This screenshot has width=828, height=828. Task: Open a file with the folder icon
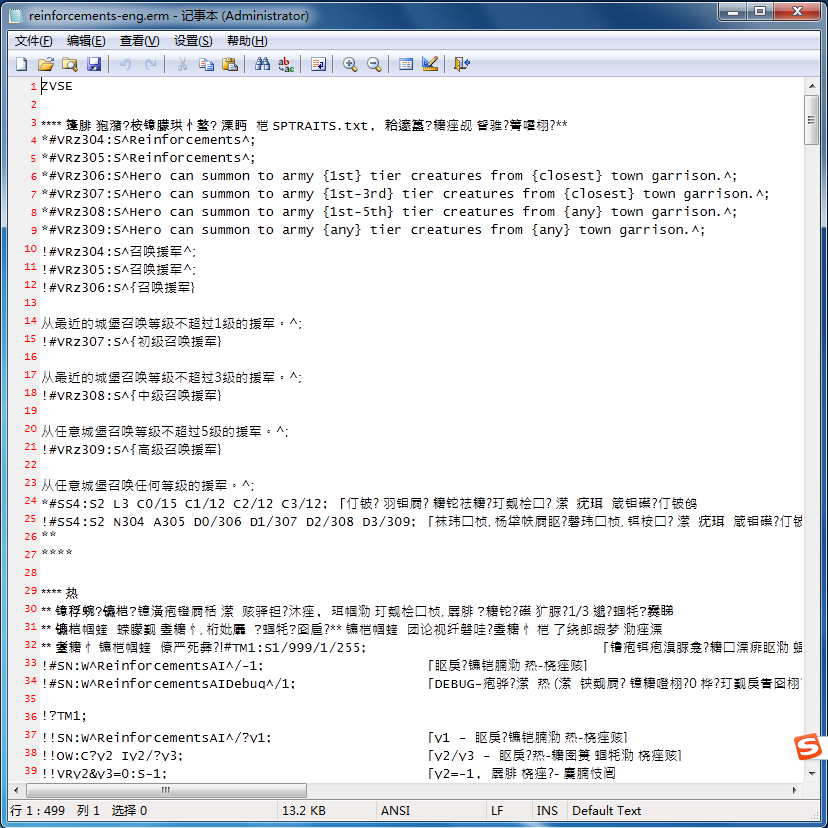(x=45, y=64)
